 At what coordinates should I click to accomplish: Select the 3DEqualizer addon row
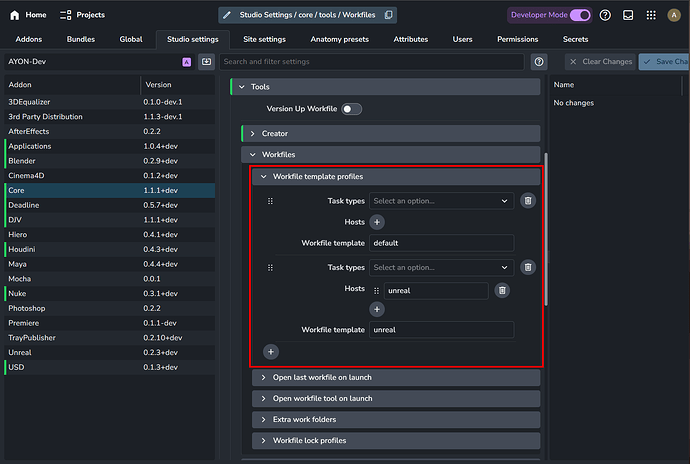point(110,102)
